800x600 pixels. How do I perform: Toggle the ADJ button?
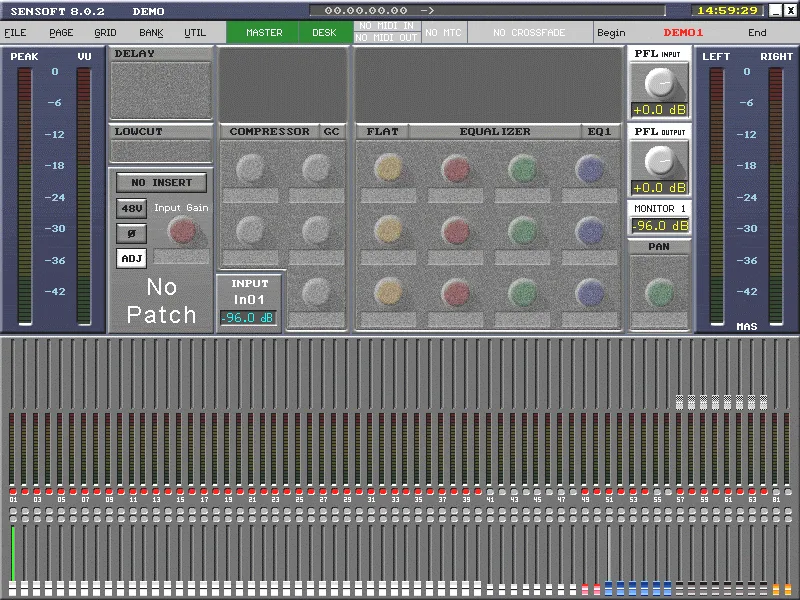tap(132, 258)
